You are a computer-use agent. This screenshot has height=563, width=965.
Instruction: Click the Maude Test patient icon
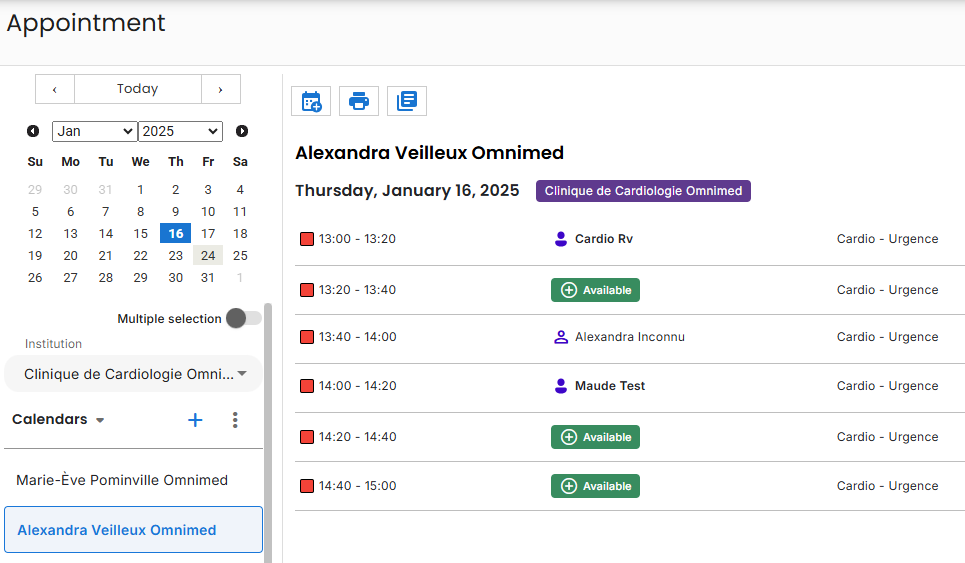[561, 386]
